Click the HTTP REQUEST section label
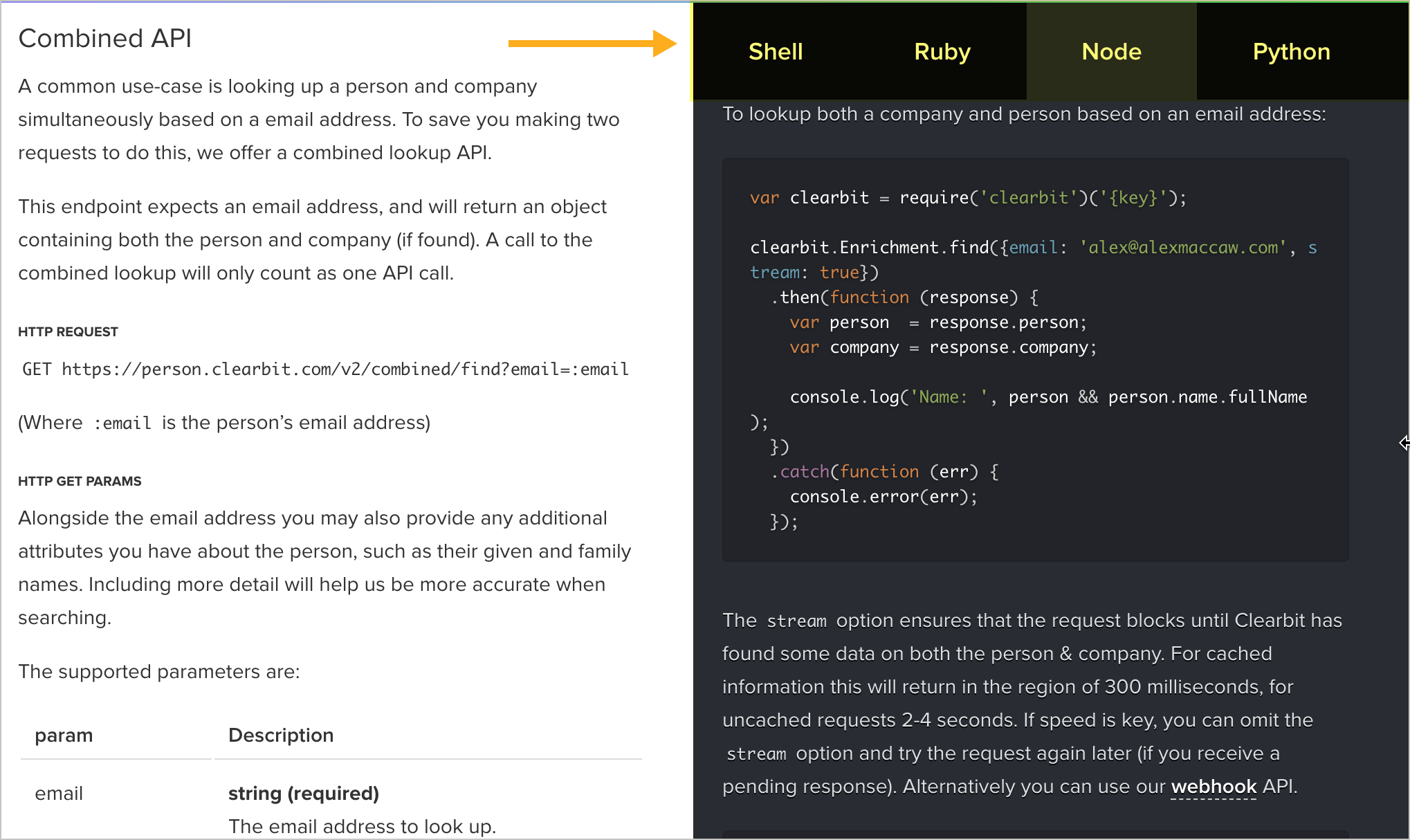This screenshot has width=1410, height=840. (68, 331)
